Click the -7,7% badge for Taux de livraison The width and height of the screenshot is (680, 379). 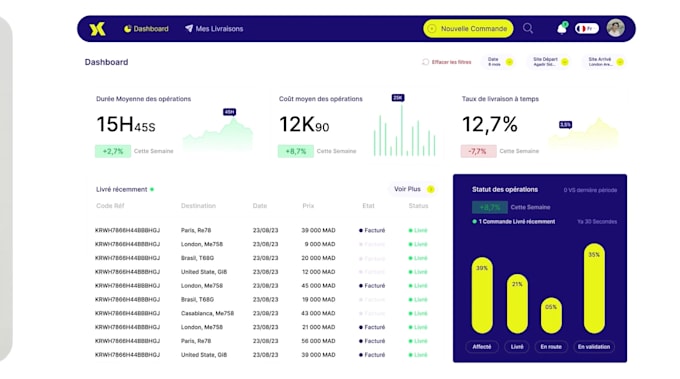coord(478,151)
